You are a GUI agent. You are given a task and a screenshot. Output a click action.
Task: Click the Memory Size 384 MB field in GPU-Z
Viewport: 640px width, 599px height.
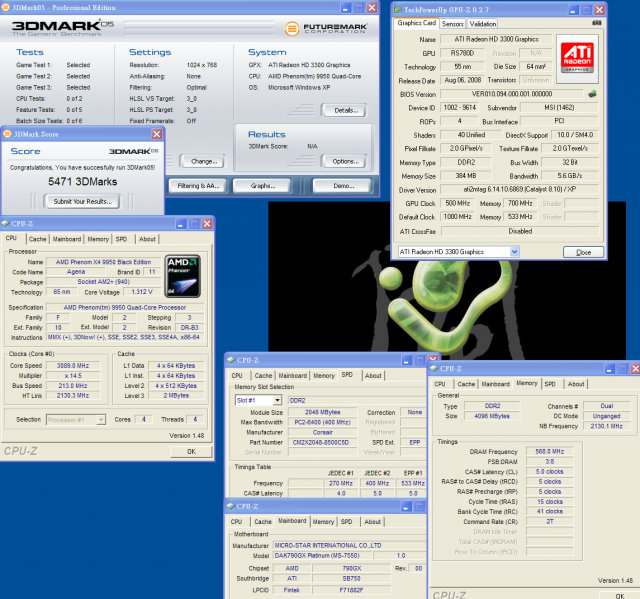coord(466,176)
